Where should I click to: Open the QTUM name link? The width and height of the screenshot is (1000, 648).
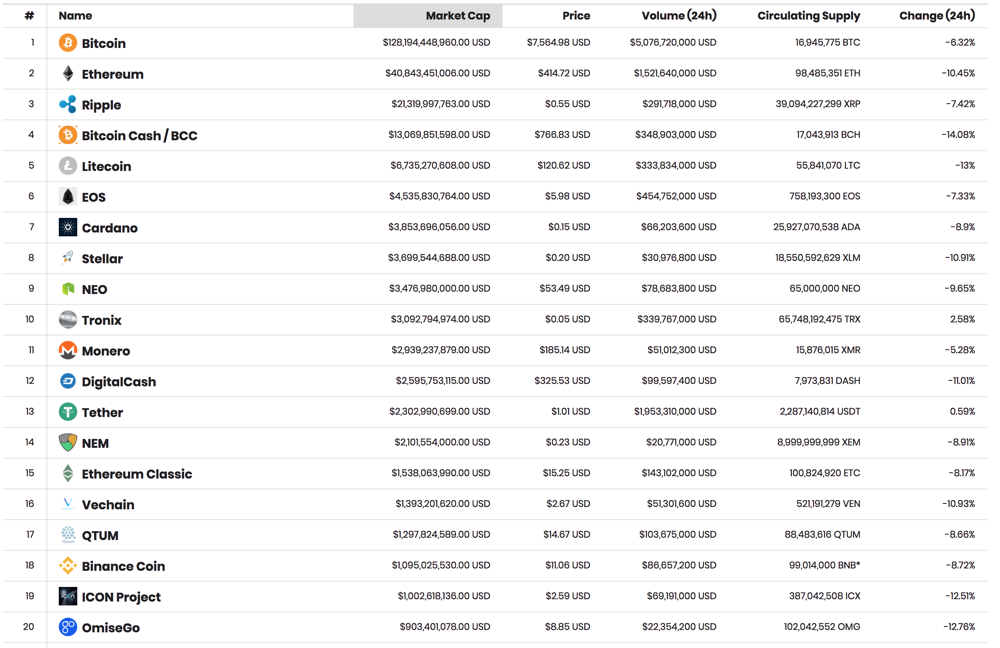point(100,536)
